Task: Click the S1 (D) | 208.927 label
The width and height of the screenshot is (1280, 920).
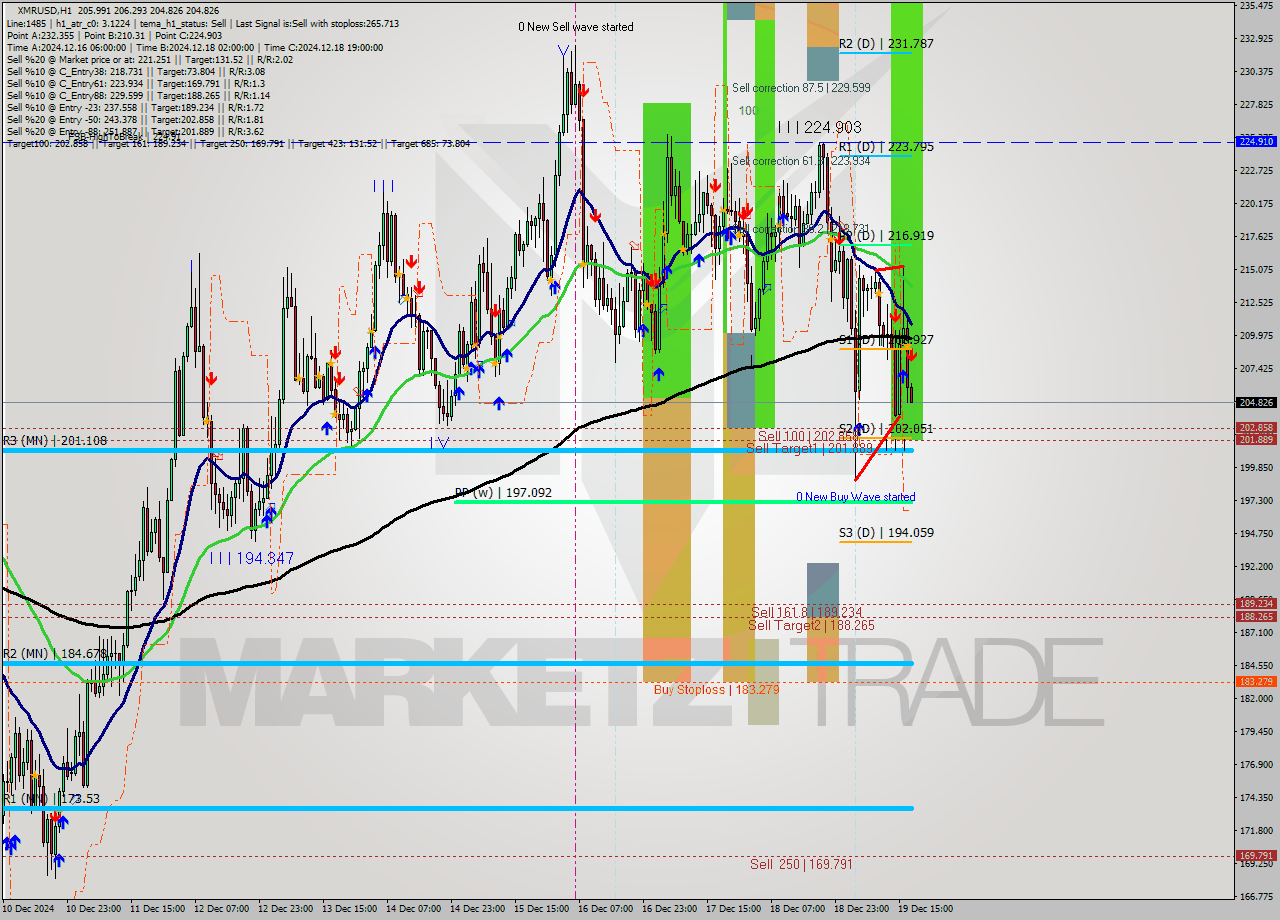Action: 886,340
